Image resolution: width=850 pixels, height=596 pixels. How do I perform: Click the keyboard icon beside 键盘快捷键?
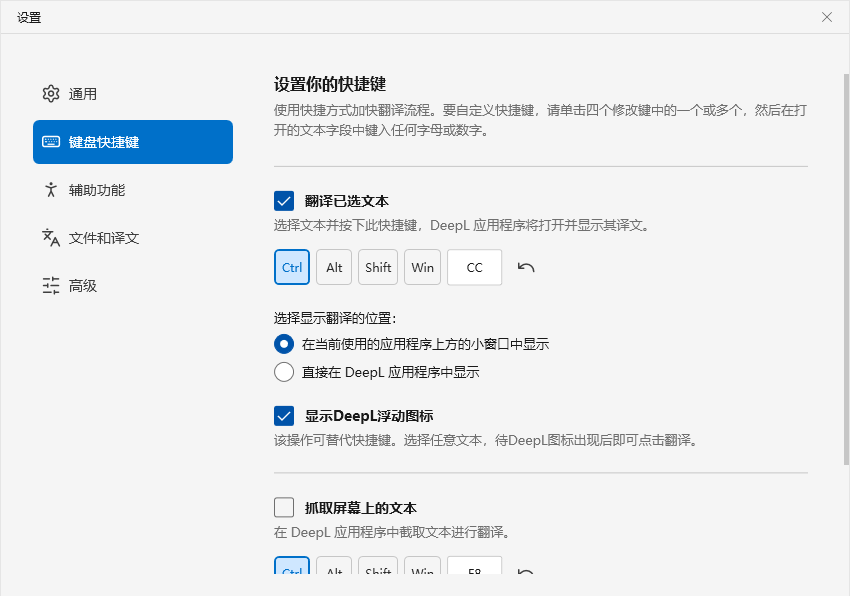point(51,141)
